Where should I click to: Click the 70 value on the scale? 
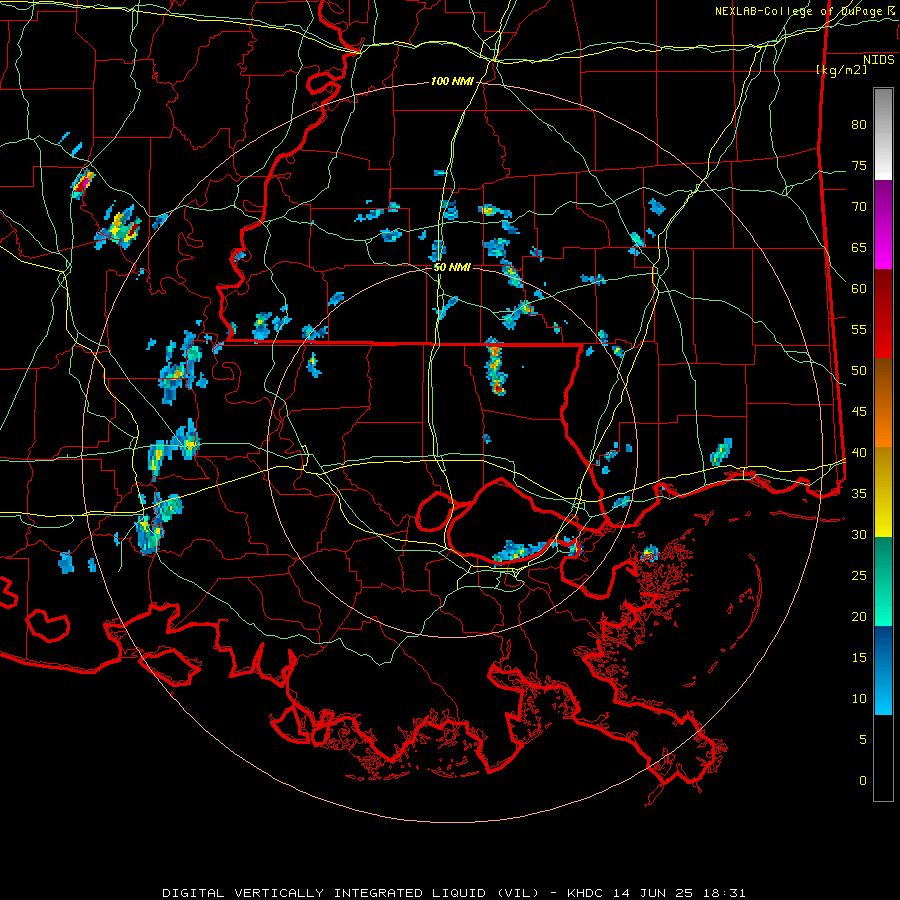[x=859, y=207]
